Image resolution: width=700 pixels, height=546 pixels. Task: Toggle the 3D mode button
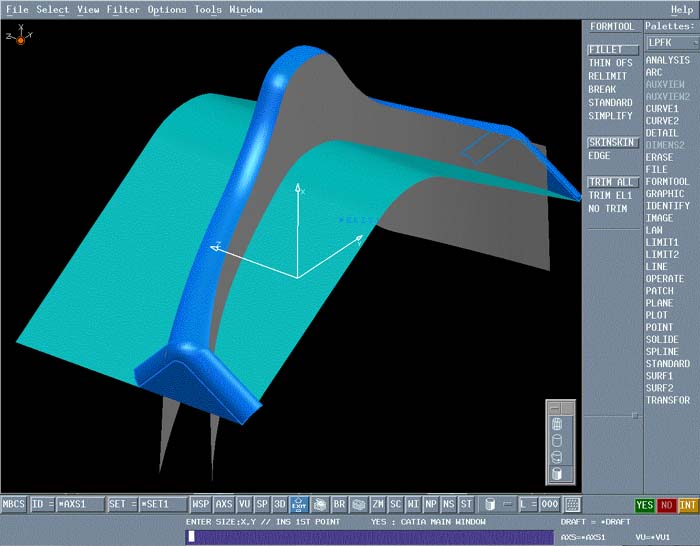280,504
